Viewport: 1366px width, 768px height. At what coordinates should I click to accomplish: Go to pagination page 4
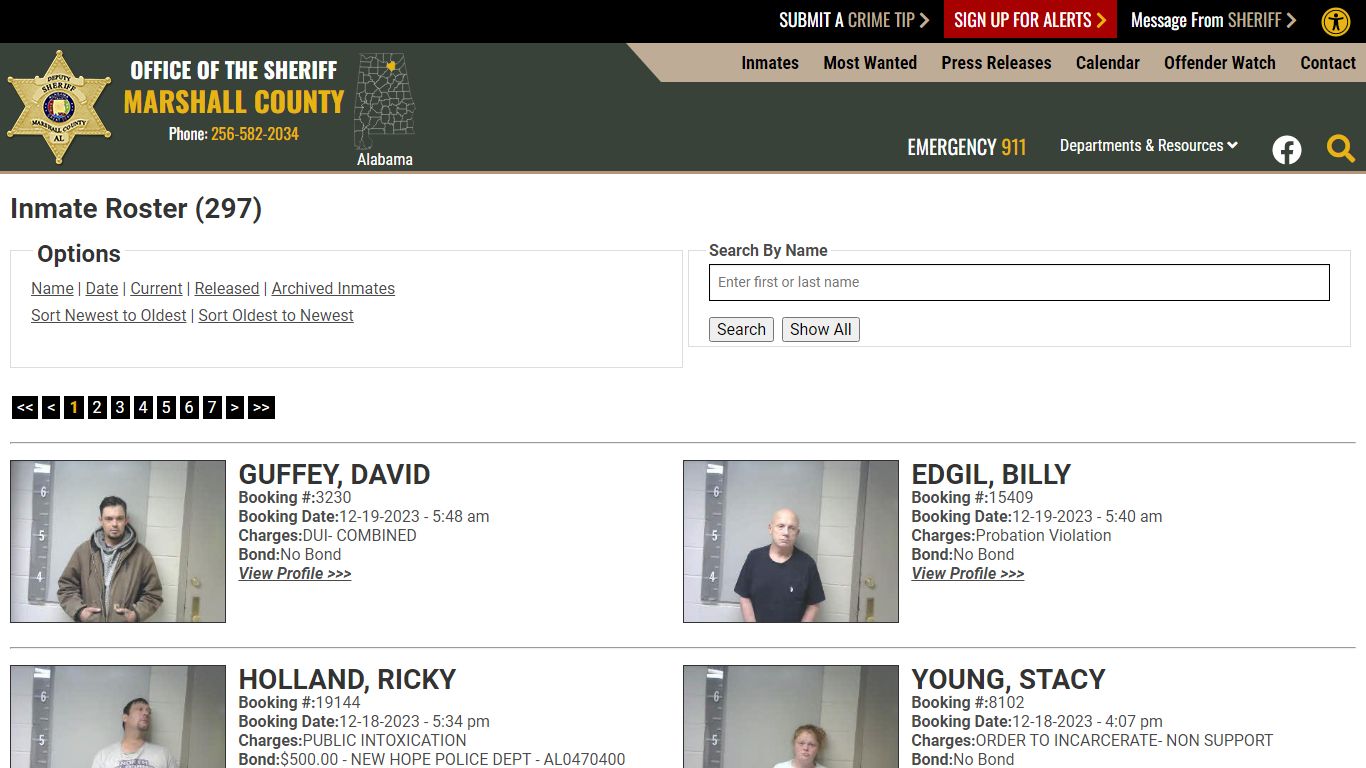pos(143,407)
